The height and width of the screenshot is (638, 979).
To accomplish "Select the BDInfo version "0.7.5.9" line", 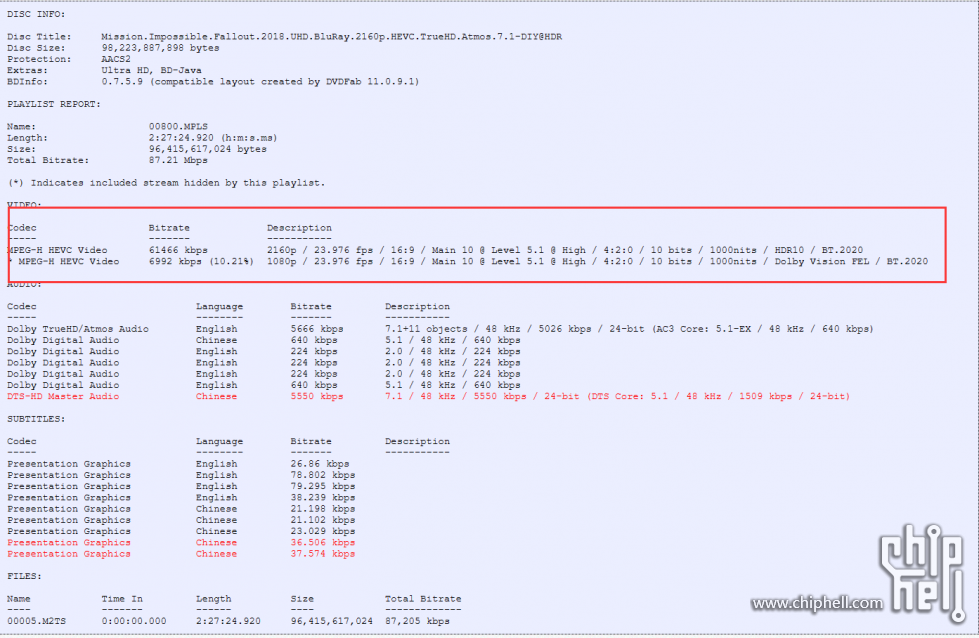I will (260, 82).
